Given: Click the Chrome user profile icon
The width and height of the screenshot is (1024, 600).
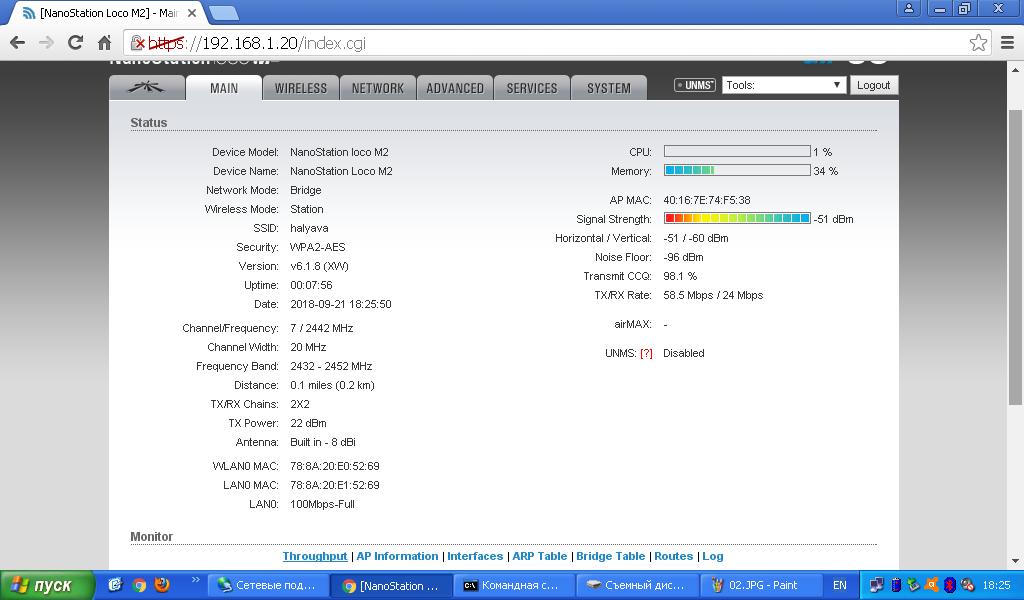Looking at the screenshot, I should (908, 8).
